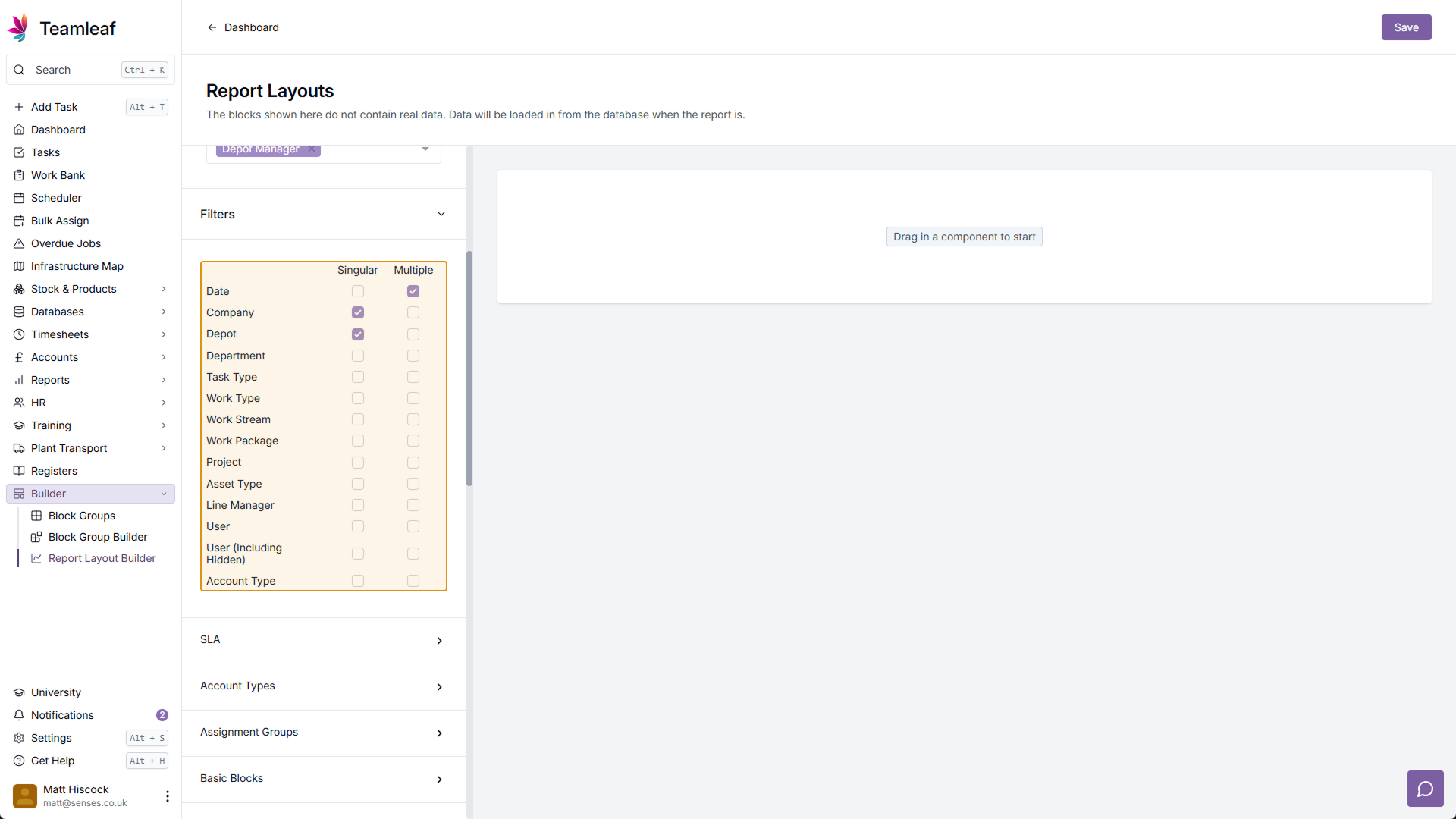Image resolution: width=1456 pixels, height=819 pixels.
Task: Click the back arrow next to Dashboard
Action: tap(212, 27)
